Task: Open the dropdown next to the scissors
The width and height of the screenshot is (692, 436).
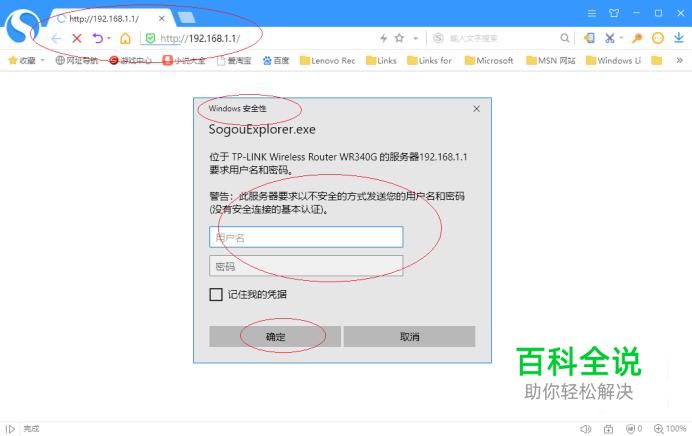Action: (621, 38)
